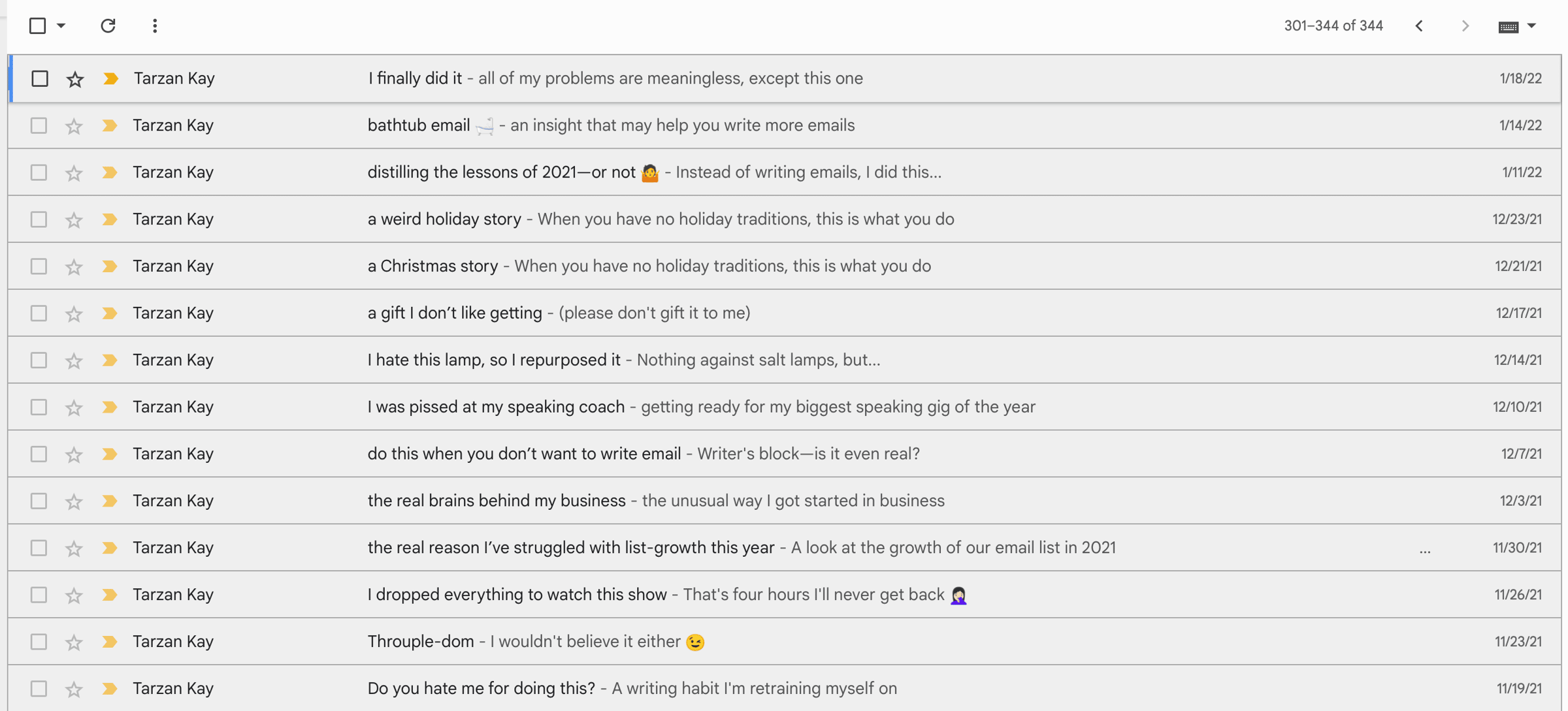Screen dimensions: 1568x711
Task: Star the 'bathtub email' message
Action: (74, 126)
